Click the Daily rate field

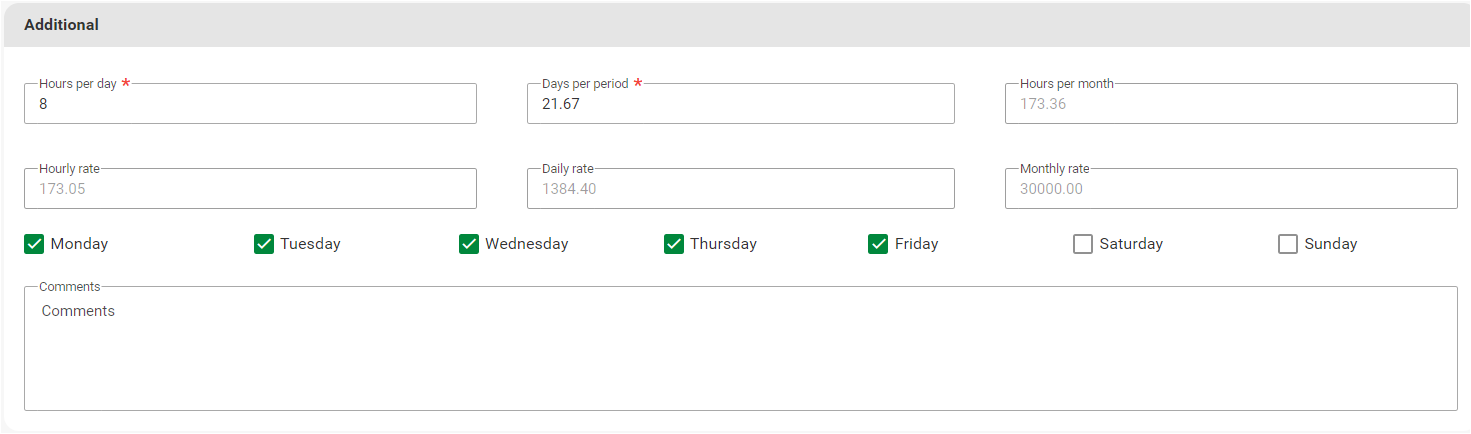tap(740, 189)
